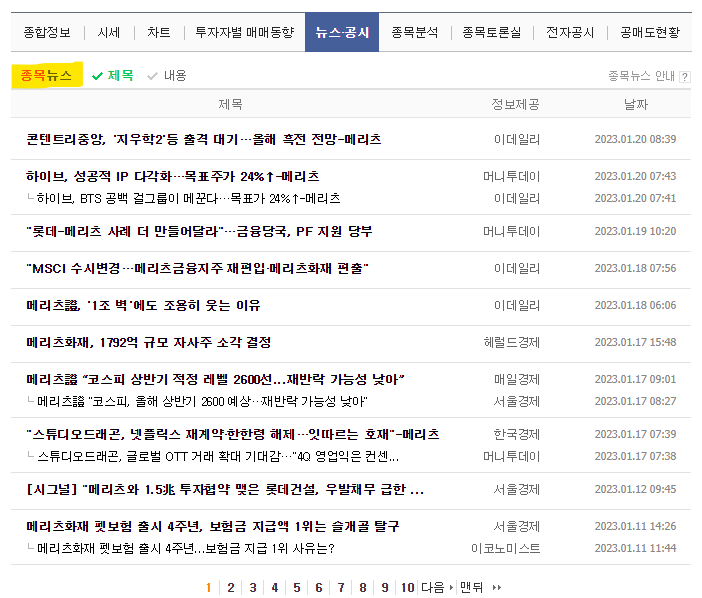Open 하이브 성공적 IP 다각화 article
Image resolution: width=702 pixels, height=598 pixels.
pyautogui.click(x=172, y=176)
